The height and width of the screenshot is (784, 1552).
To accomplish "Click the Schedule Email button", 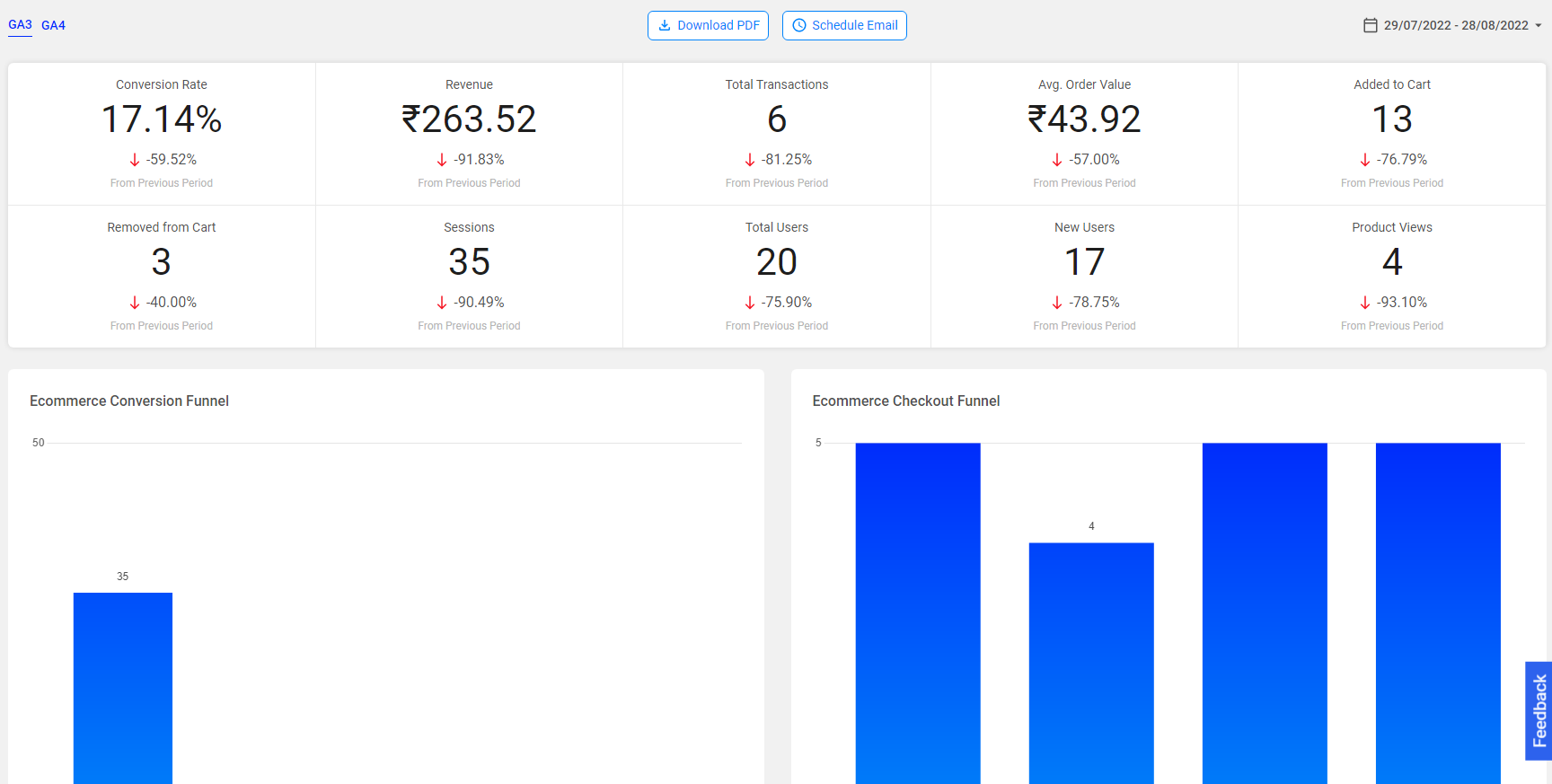I will (844, 25).
